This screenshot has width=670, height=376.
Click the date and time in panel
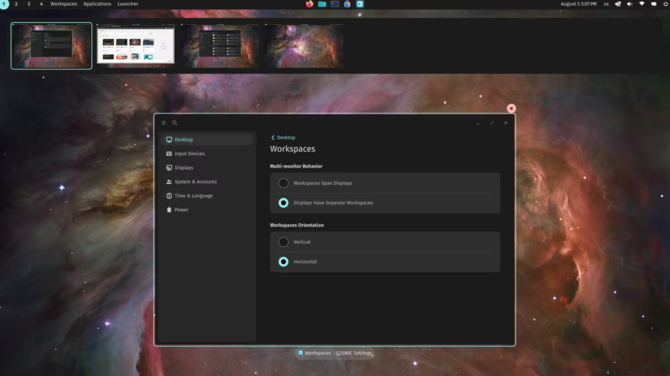[x=579, y=4]
